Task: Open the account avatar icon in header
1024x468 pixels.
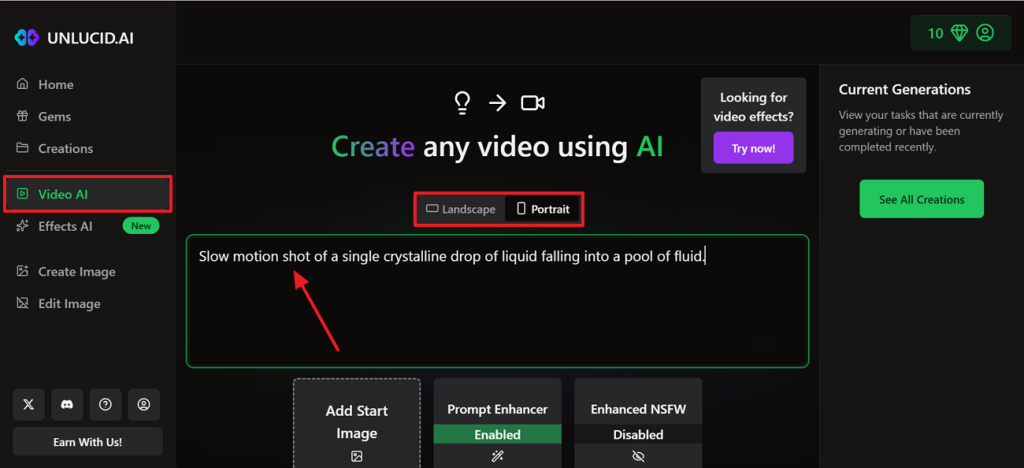Action: [985, 33]
